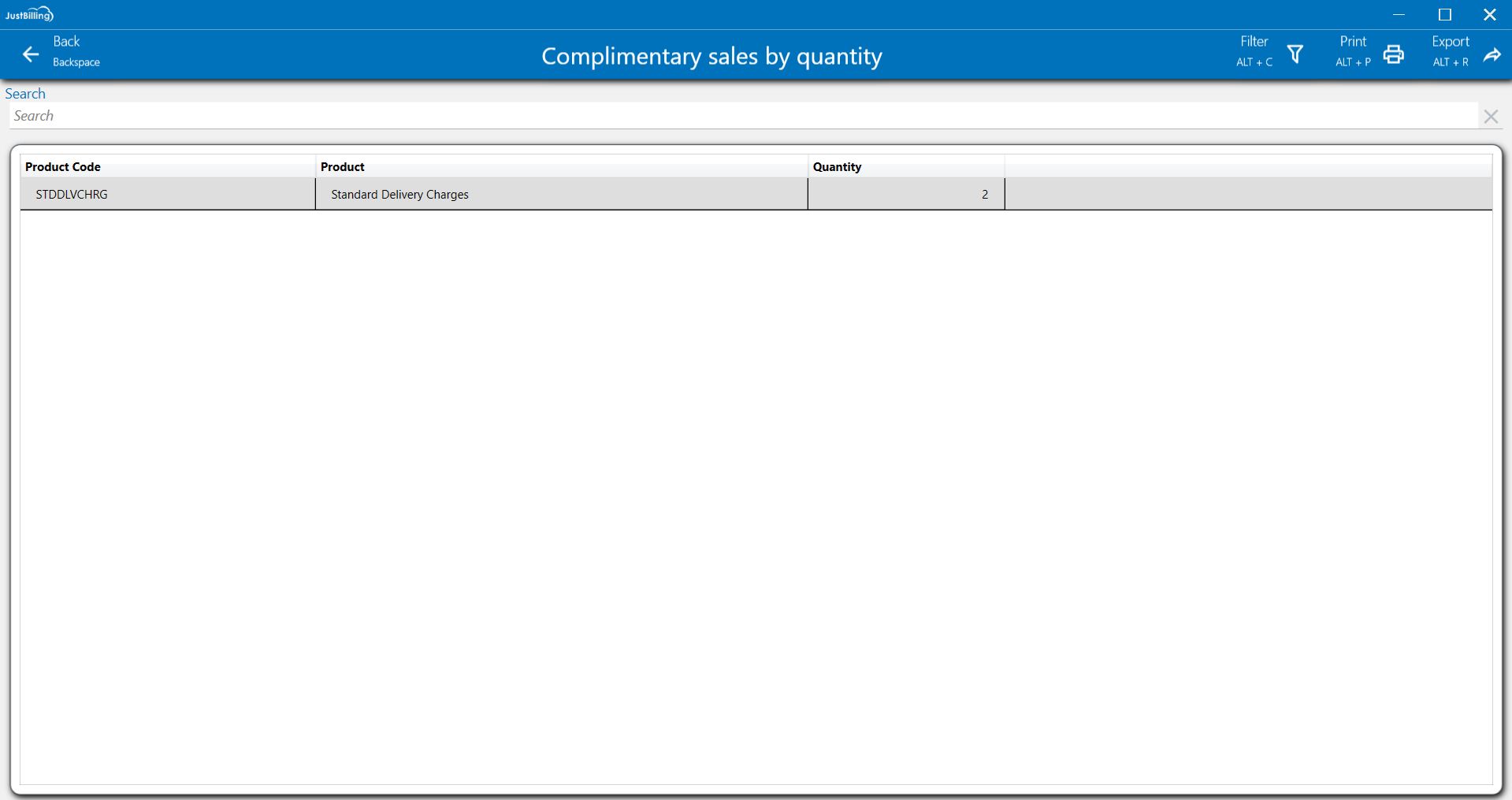Click the Filter text label
The height and width of the screenshot is (800, 1512).
click(x=1254, y=42)
